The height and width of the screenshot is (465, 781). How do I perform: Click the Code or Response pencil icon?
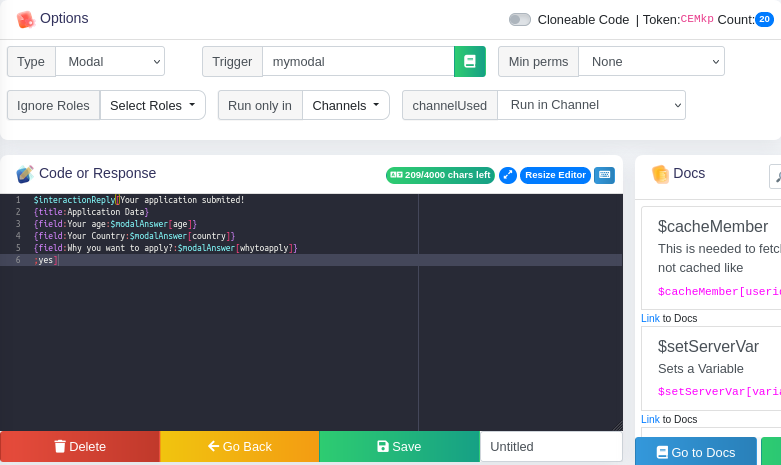click(x=25, y=174)
